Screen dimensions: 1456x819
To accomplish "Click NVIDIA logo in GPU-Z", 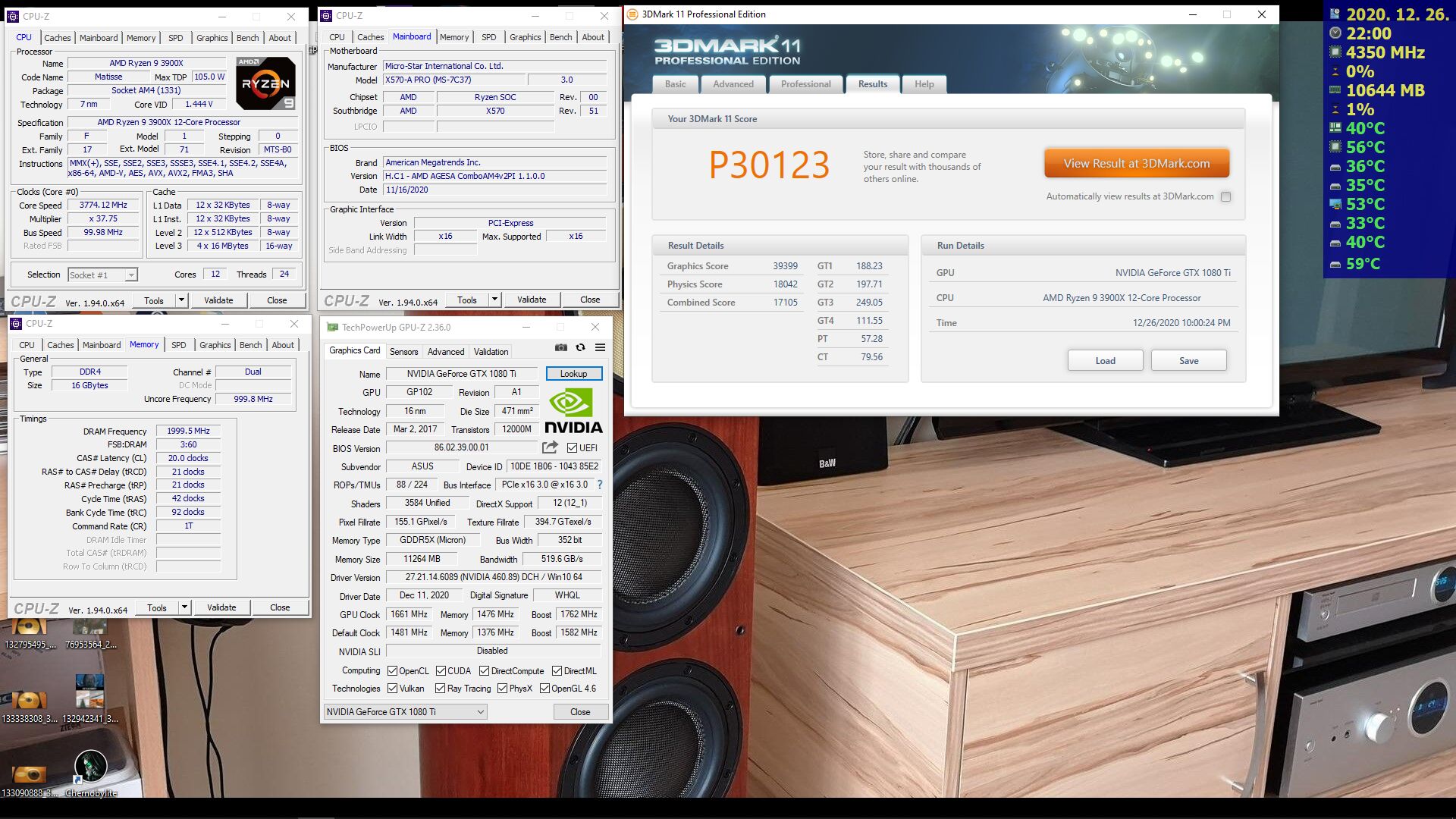I will (x=573, y=412).
